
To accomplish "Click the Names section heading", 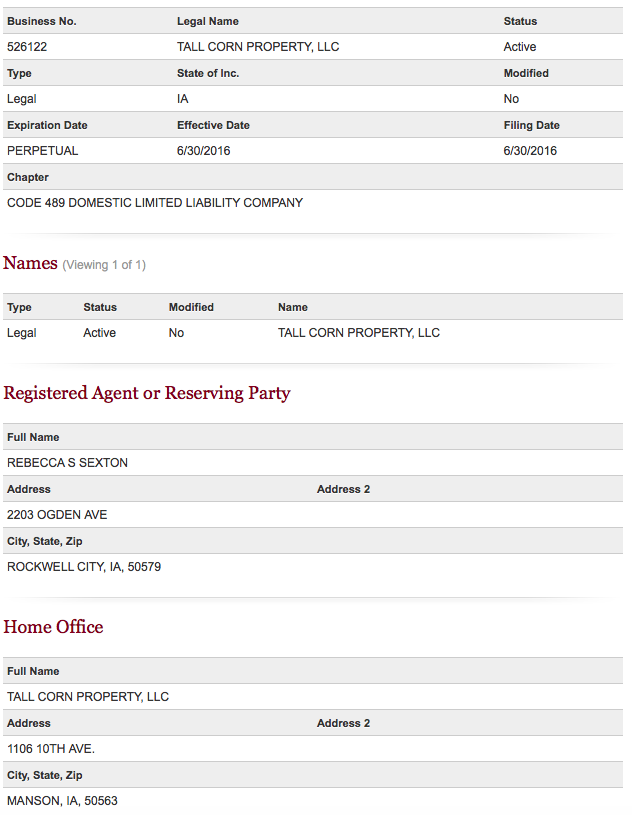I will tap(30, 263).
